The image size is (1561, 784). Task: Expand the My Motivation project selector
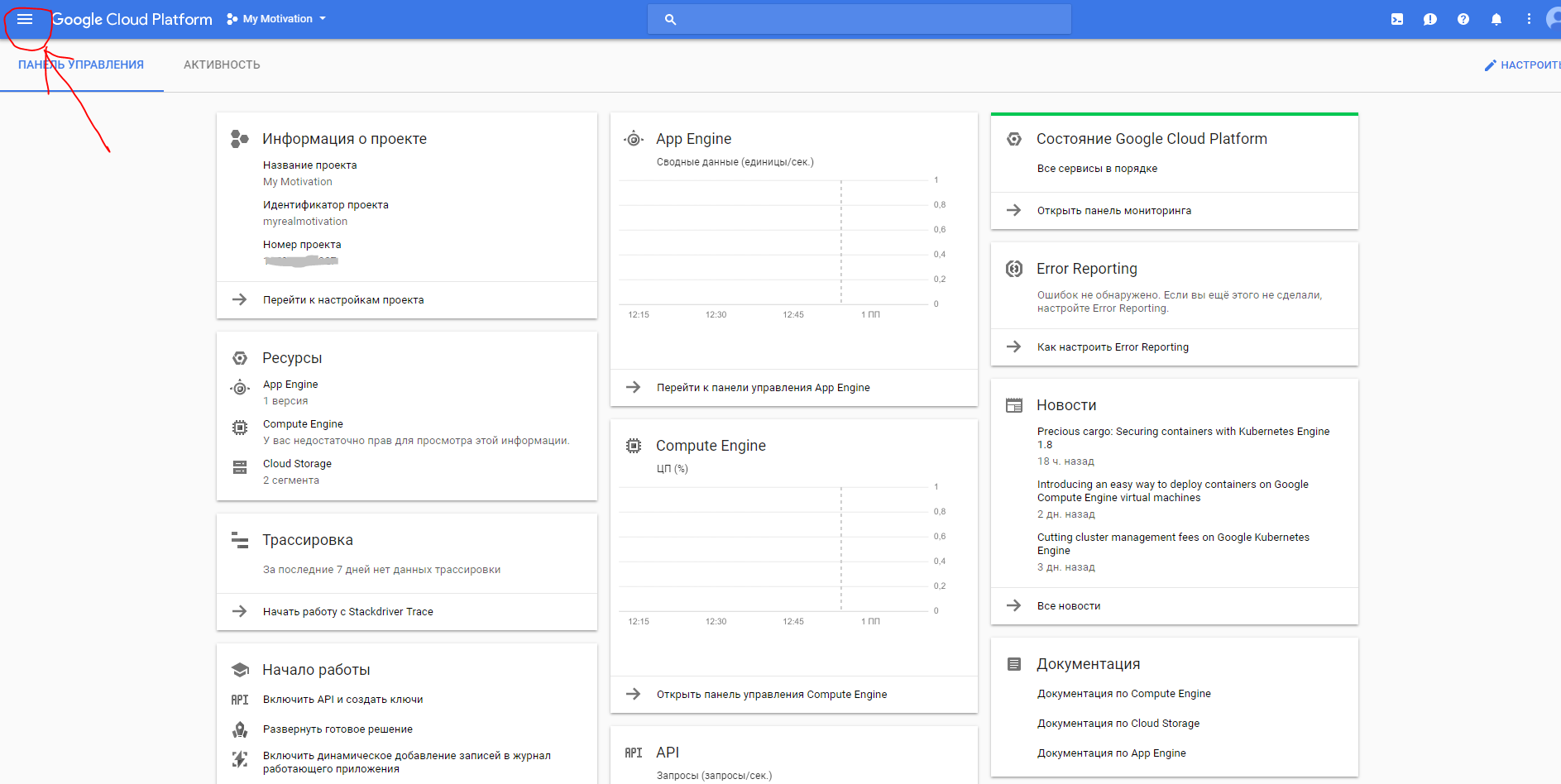click(276, 19)
